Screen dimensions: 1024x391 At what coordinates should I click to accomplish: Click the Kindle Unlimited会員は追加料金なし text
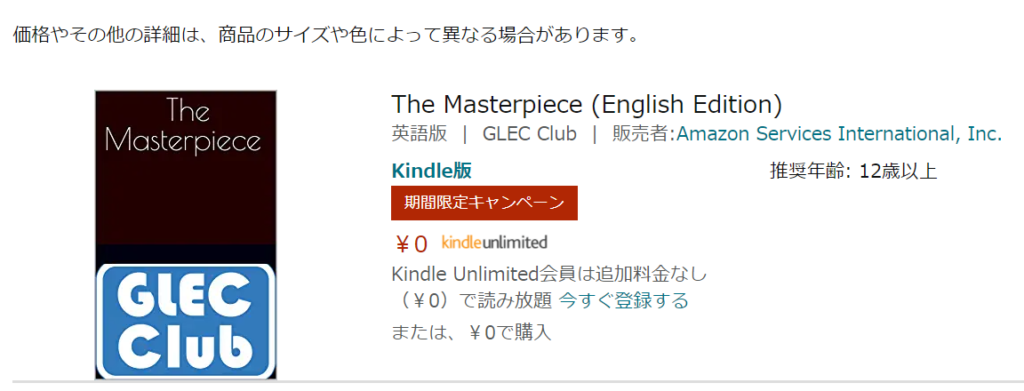549,273
